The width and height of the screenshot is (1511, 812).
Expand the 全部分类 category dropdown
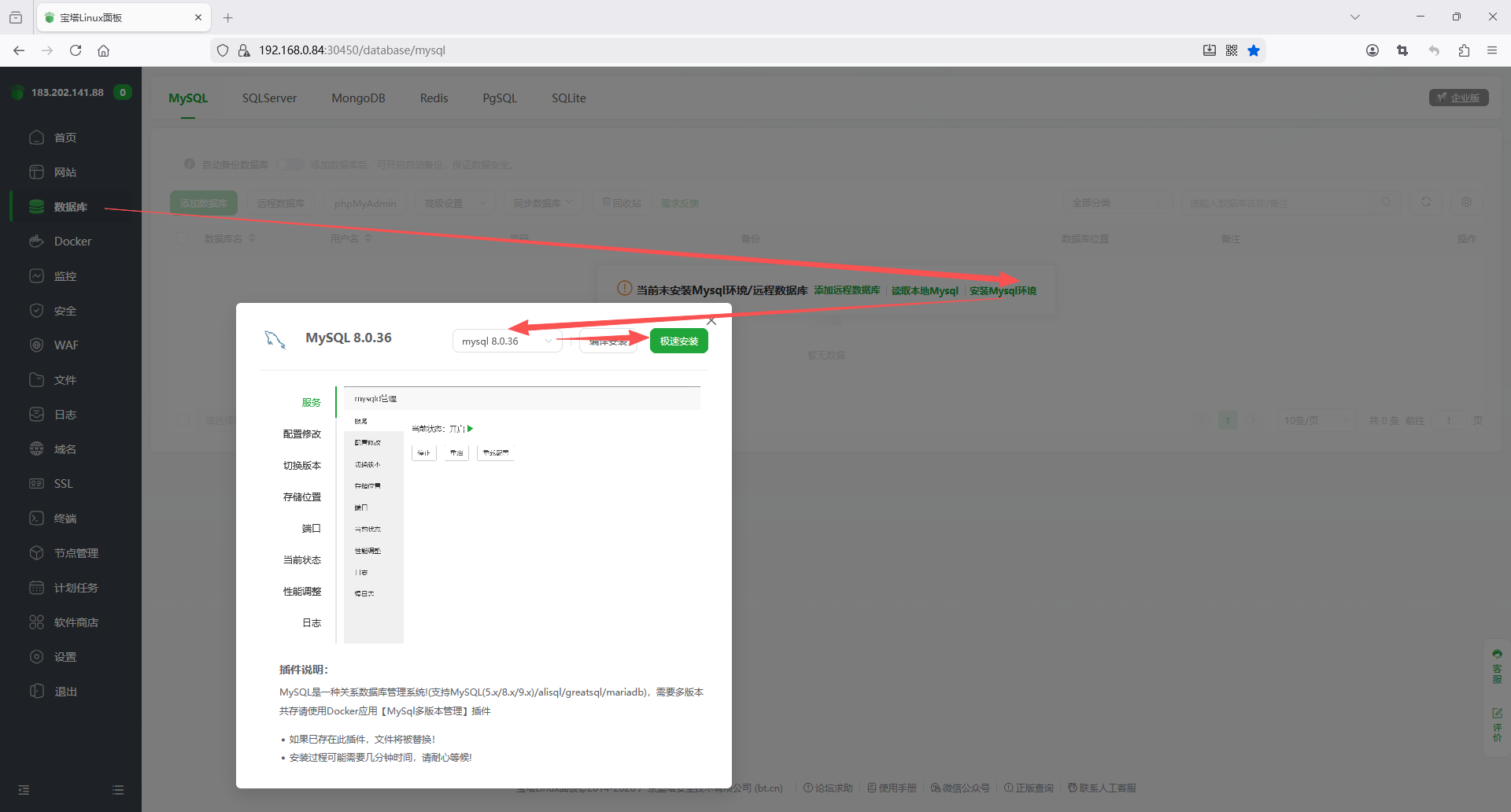point(1117,203)
